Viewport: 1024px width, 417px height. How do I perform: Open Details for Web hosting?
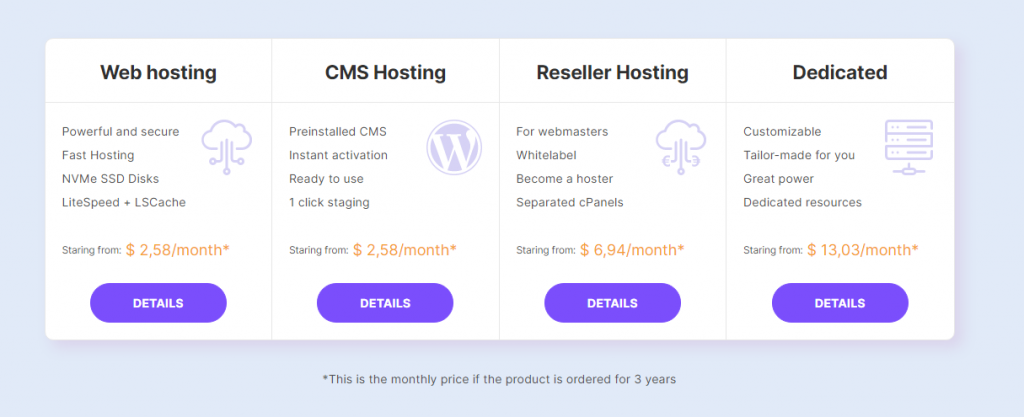(x=158, y=303)
